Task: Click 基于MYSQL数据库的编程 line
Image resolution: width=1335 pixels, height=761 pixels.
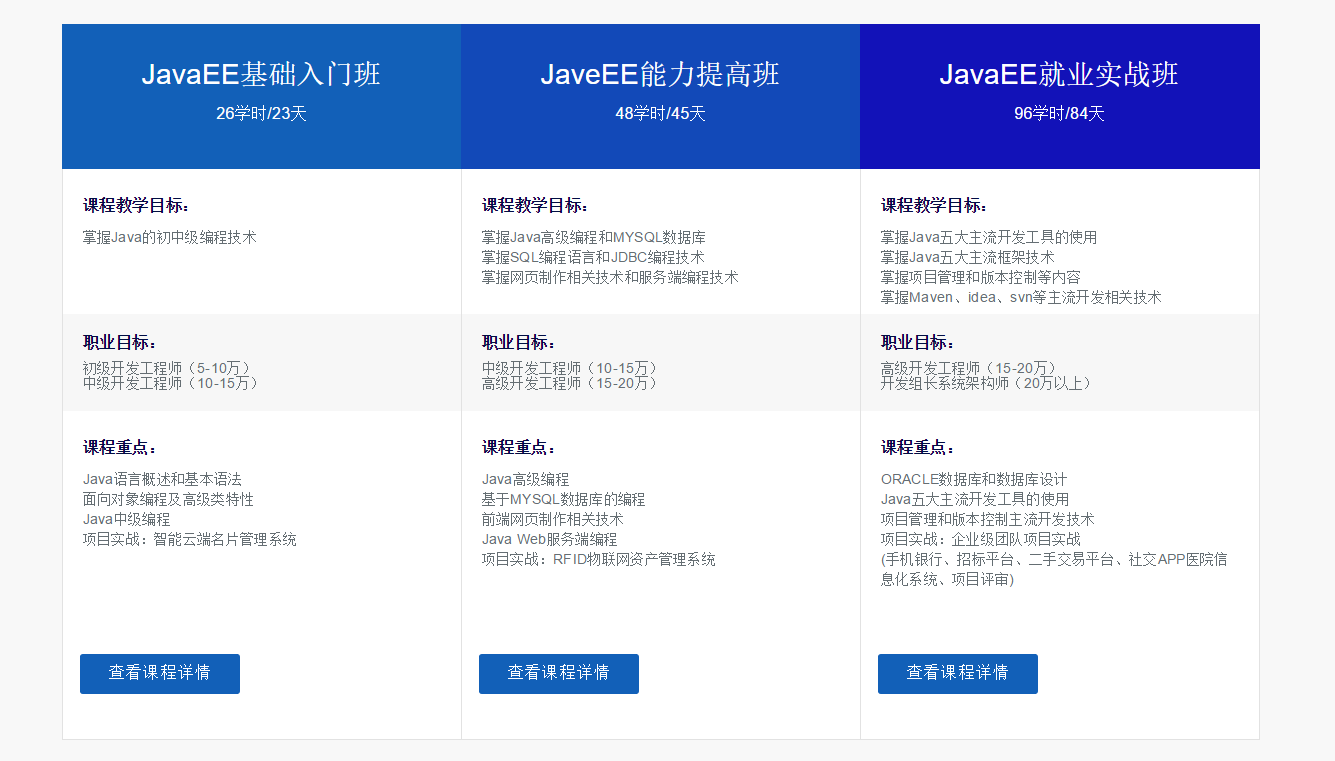Action: click(x=564, y=499)
